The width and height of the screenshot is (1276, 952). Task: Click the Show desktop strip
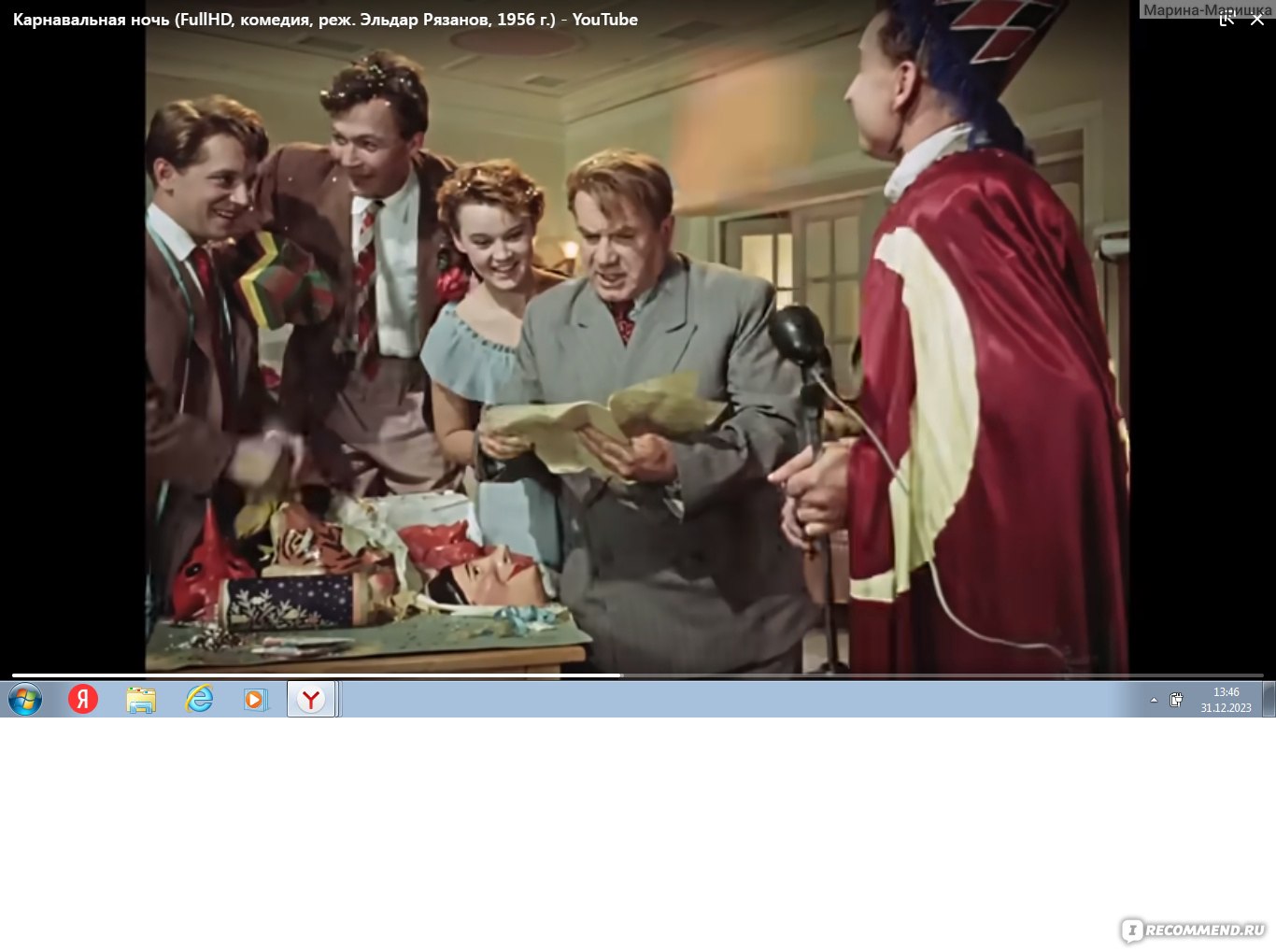[1269, 699]
